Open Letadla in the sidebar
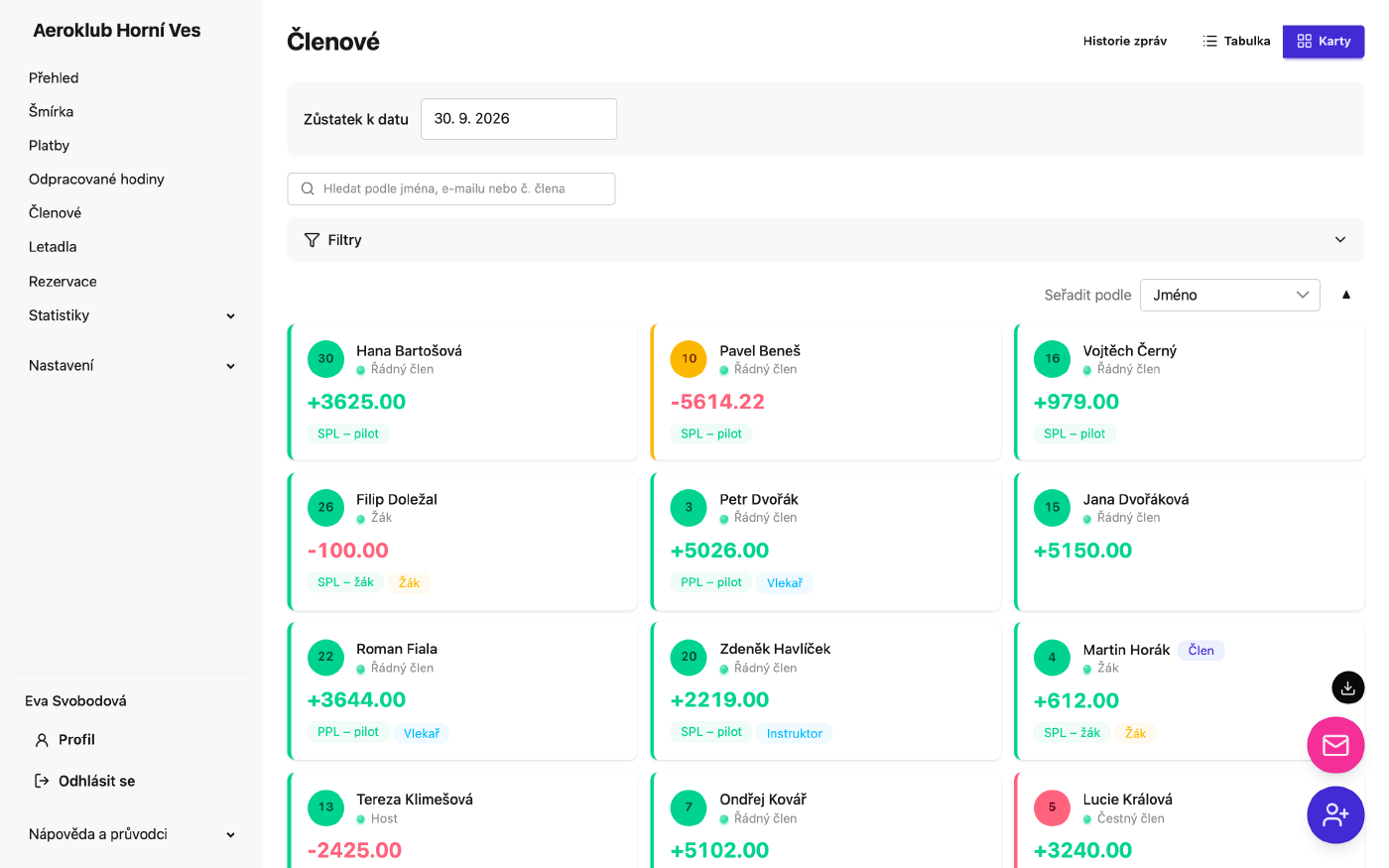The height and width of the screenshot is (868, 1389). tap(53, 247)
